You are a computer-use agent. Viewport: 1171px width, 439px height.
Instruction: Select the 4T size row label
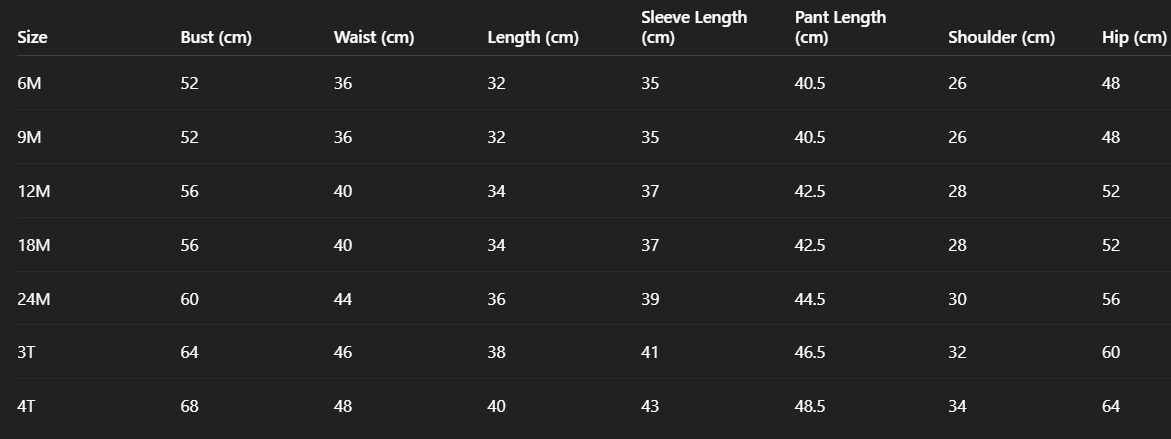click(x=27, y=407)
